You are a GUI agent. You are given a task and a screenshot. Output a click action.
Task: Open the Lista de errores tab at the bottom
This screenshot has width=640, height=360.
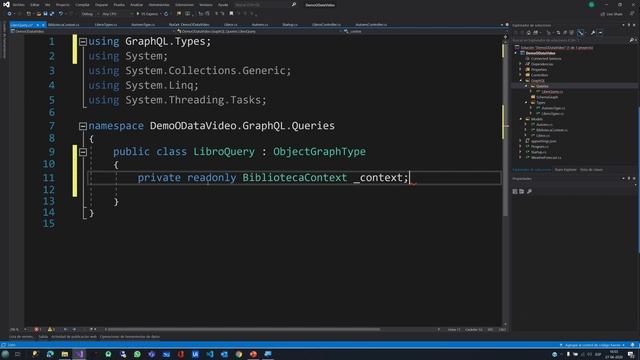tap(21, 337)
